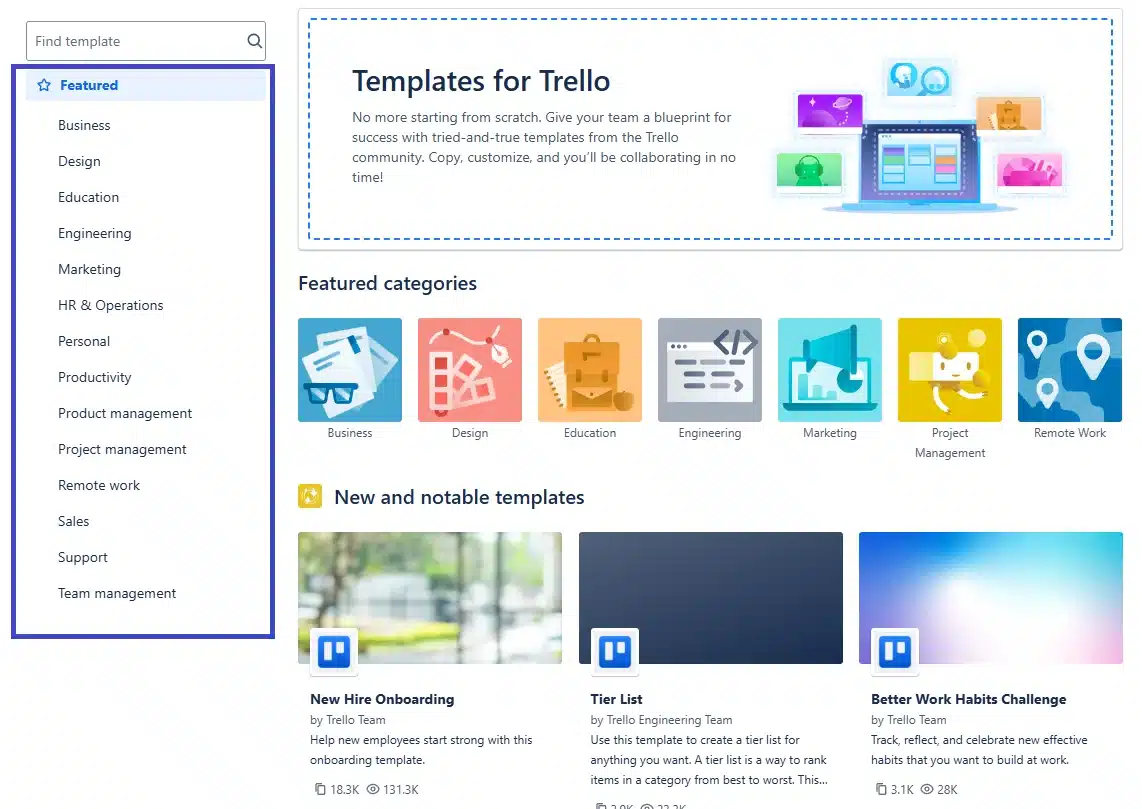Select Education in the sidebar list
Viewport: 1142px width, 809px height.
point(88,197)
